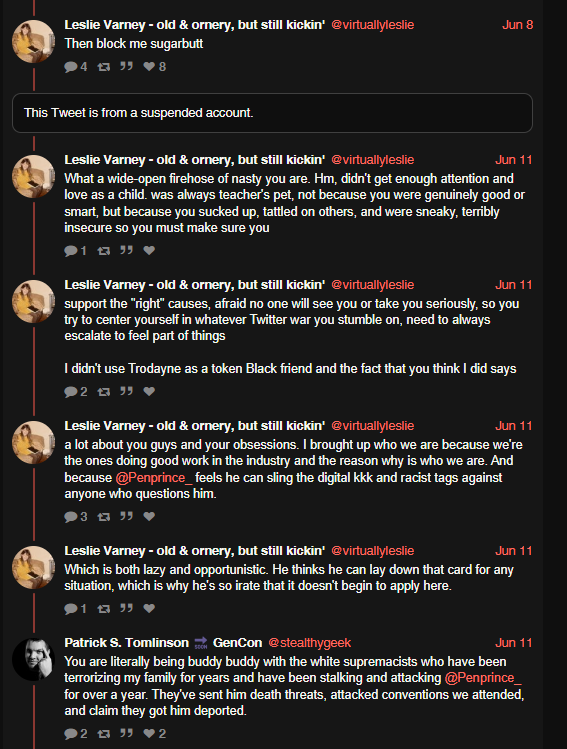Click the Jun 11 date on Patrick's tweet
This screenshot has height=749, width=567.
[514, 643]
